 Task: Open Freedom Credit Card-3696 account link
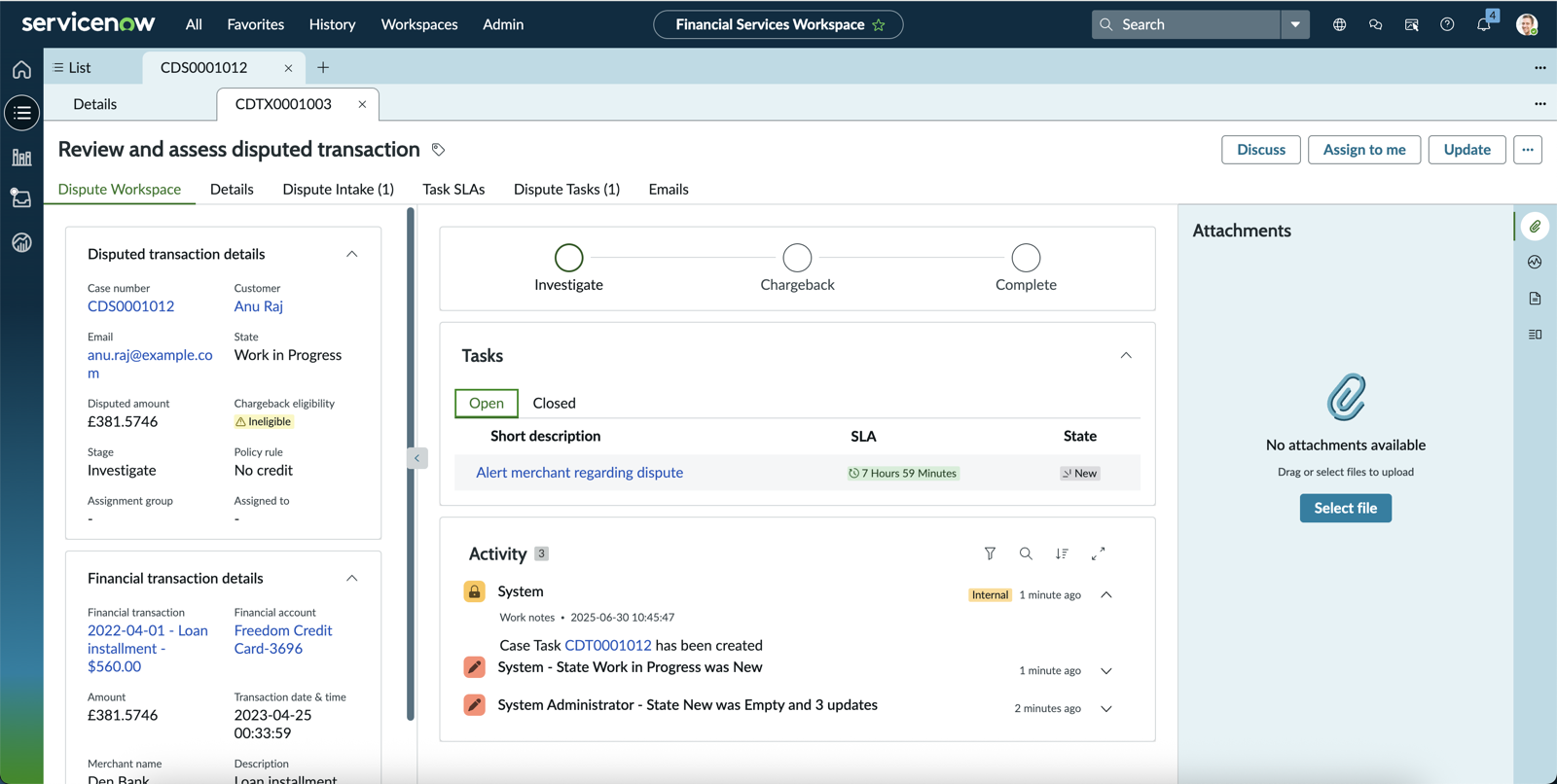click(x=283, y=640)
